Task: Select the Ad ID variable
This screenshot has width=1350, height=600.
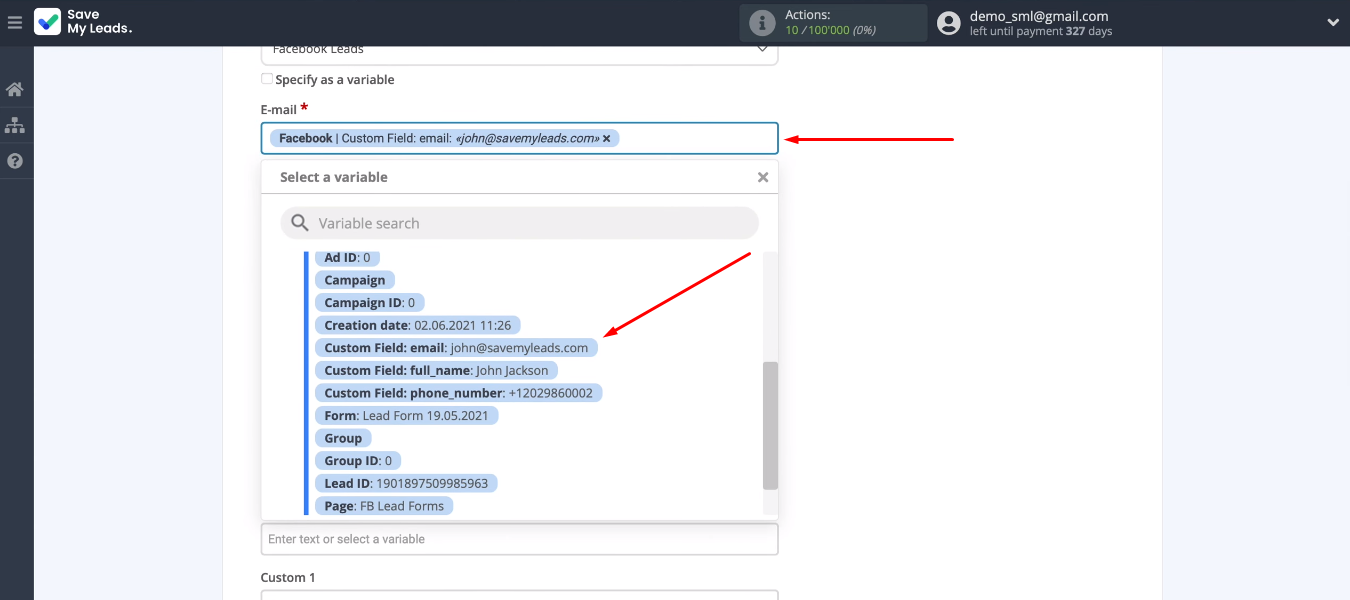Action: [347, 257]
